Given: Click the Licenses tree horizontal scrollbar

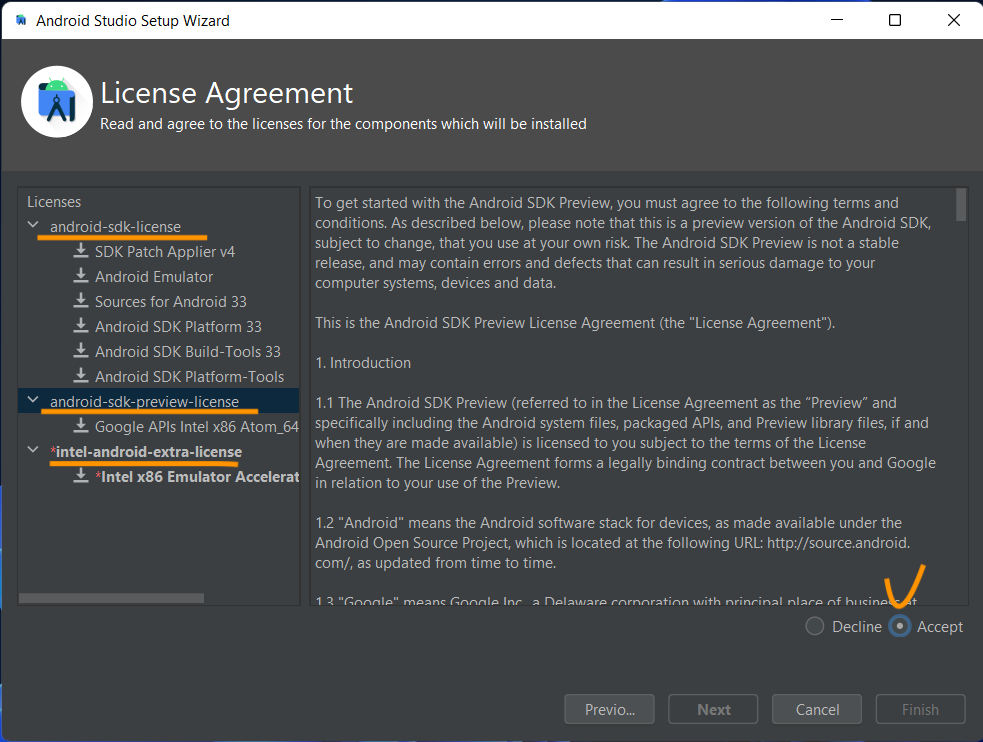Looking at the screenshot, I should pyautogui.click(x=111, y=598).
